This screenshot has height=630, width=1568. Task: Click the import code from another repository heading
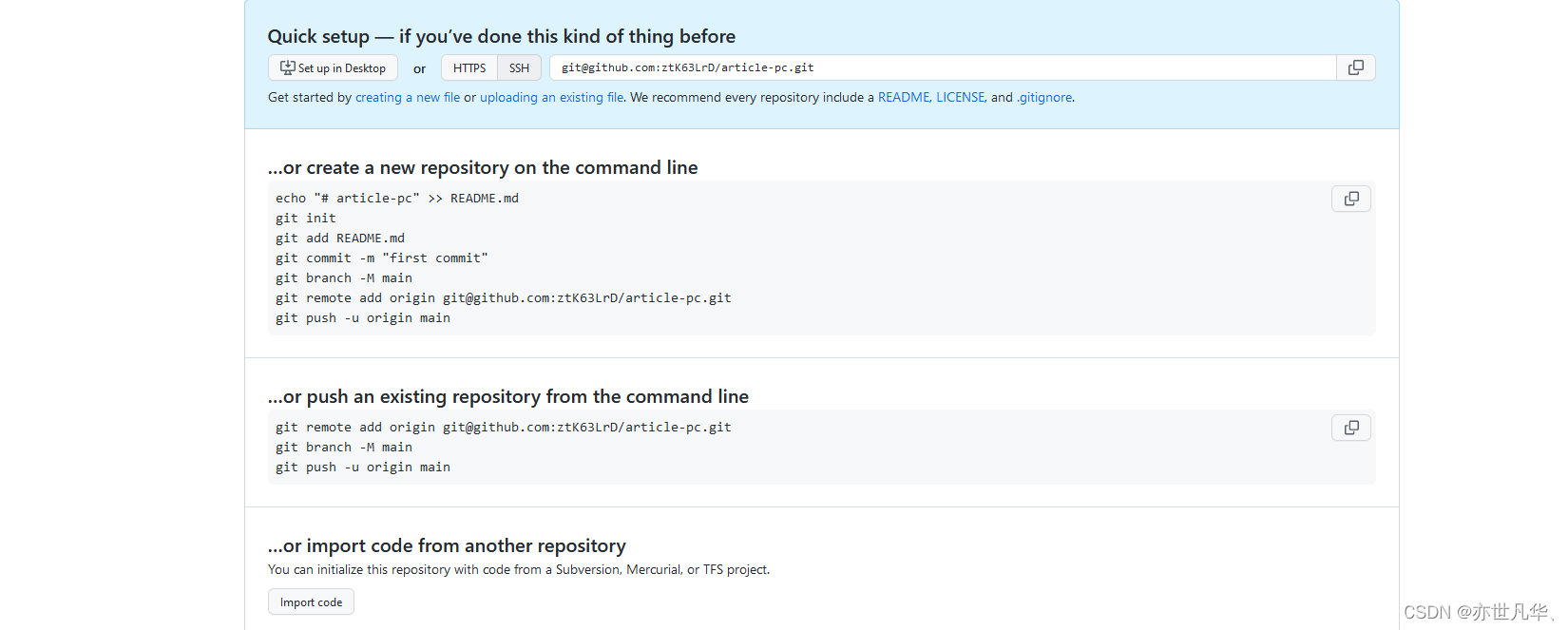coord(447,545)
